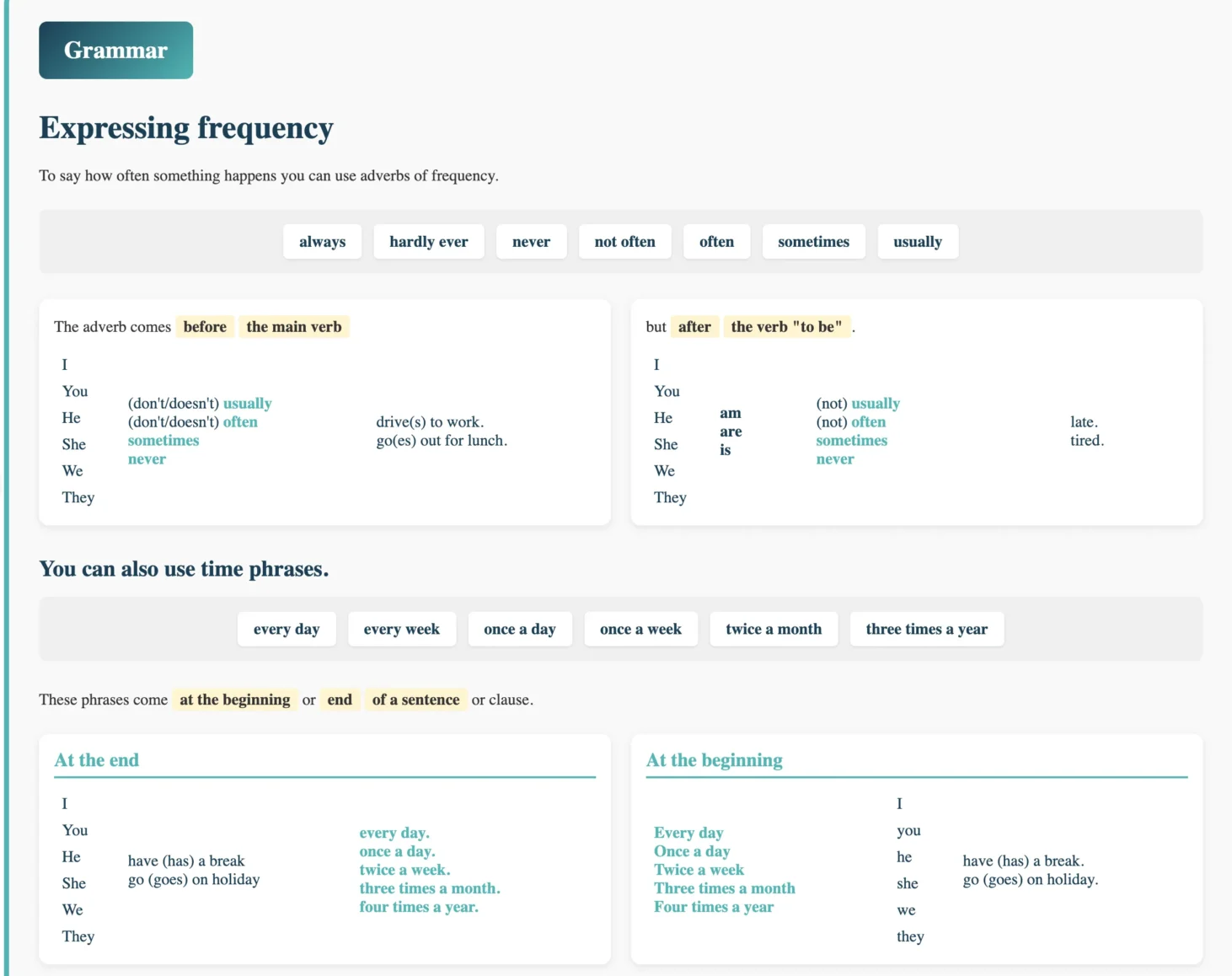Click "Twice a week" in the At the beginning card
Image resolution: width=1232 pixels, height=976 pixels.
tap(699, 870)
